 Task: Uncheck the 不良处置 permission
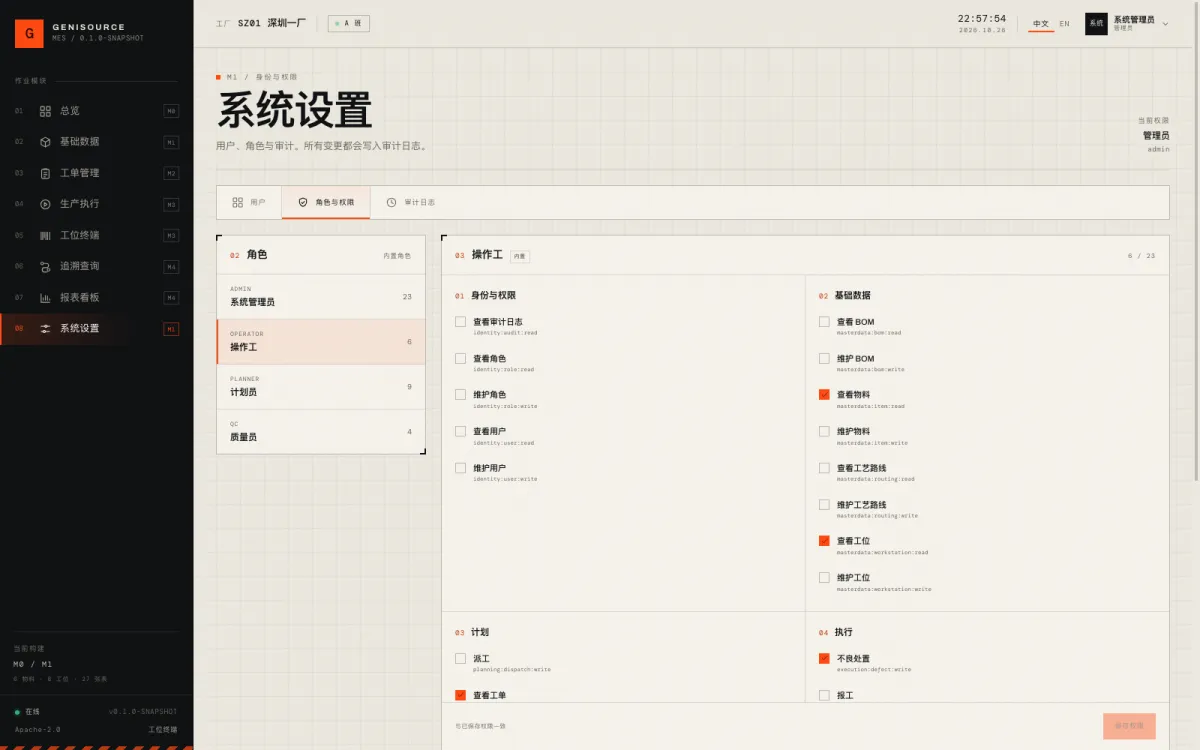(824, 659)
